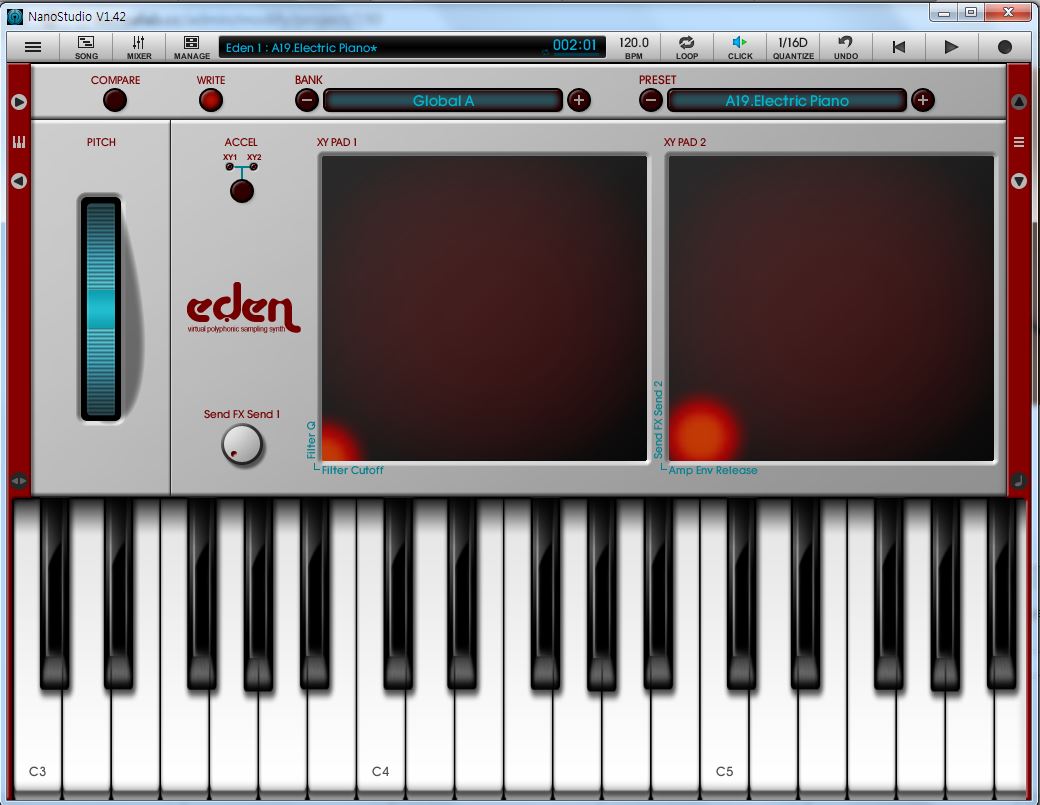Start recording with the Record button

pos(1005,47)
